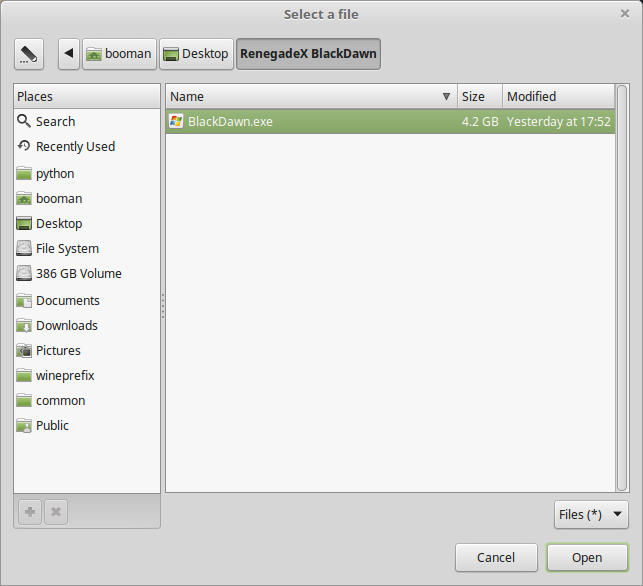Click the Recently Used clock icon
The width and height of the screenshot is (643, 586).
[x=24, y=146]
